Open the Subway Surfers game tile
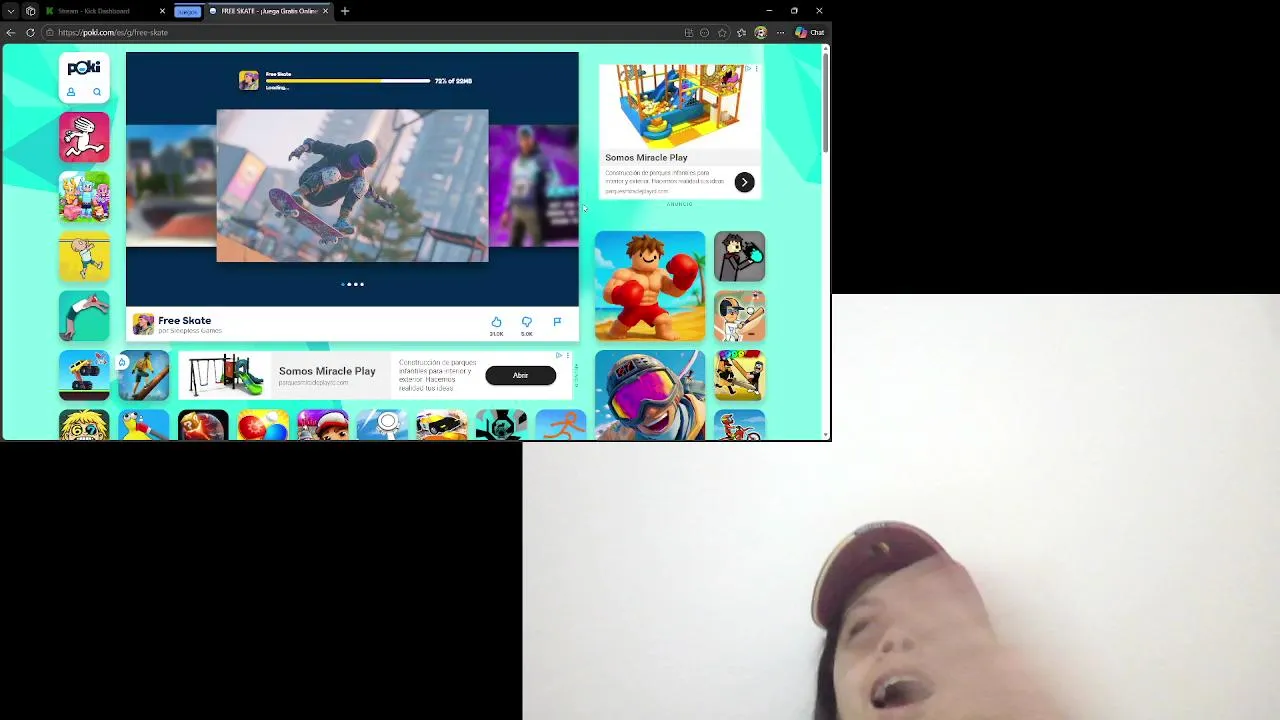This screenshot has height=720, width=1280. [x=323, y=425]
